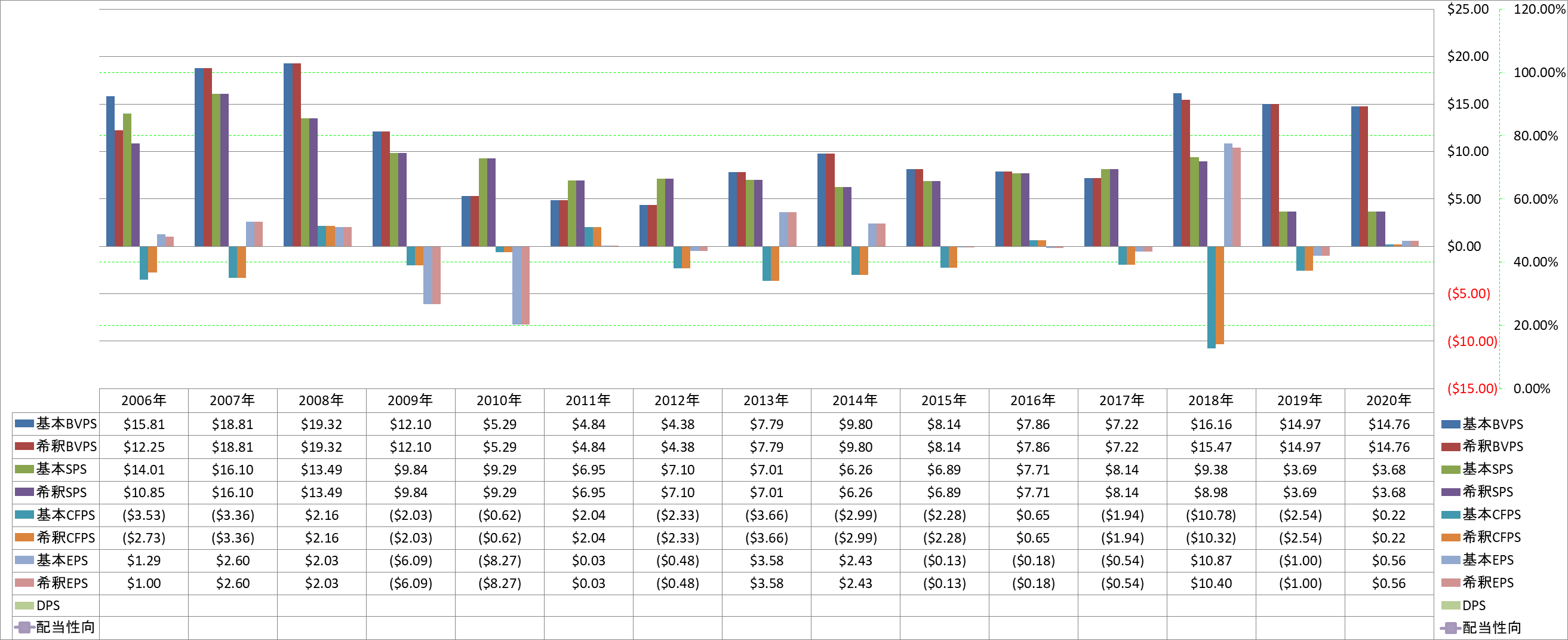The image size is (1568, 640).
Task: Click the 基本EPS cell ($6.09) for 2009年
Action: click(410, 561)
